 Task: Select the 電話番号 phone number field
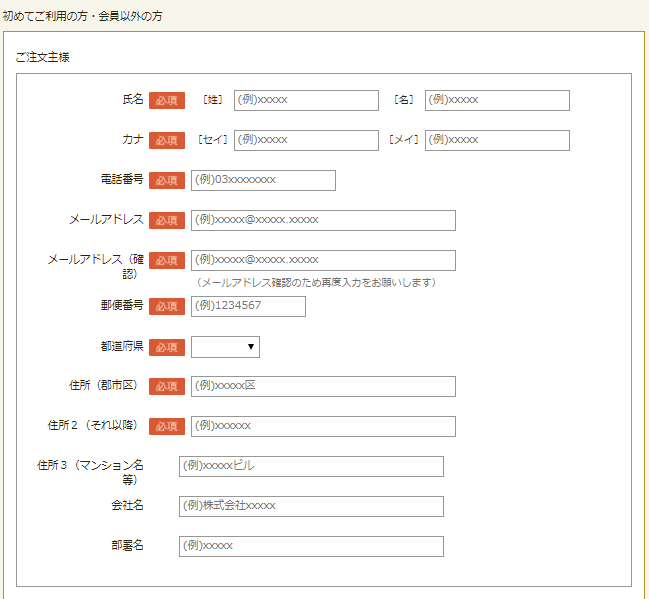(x=263, y=180)
